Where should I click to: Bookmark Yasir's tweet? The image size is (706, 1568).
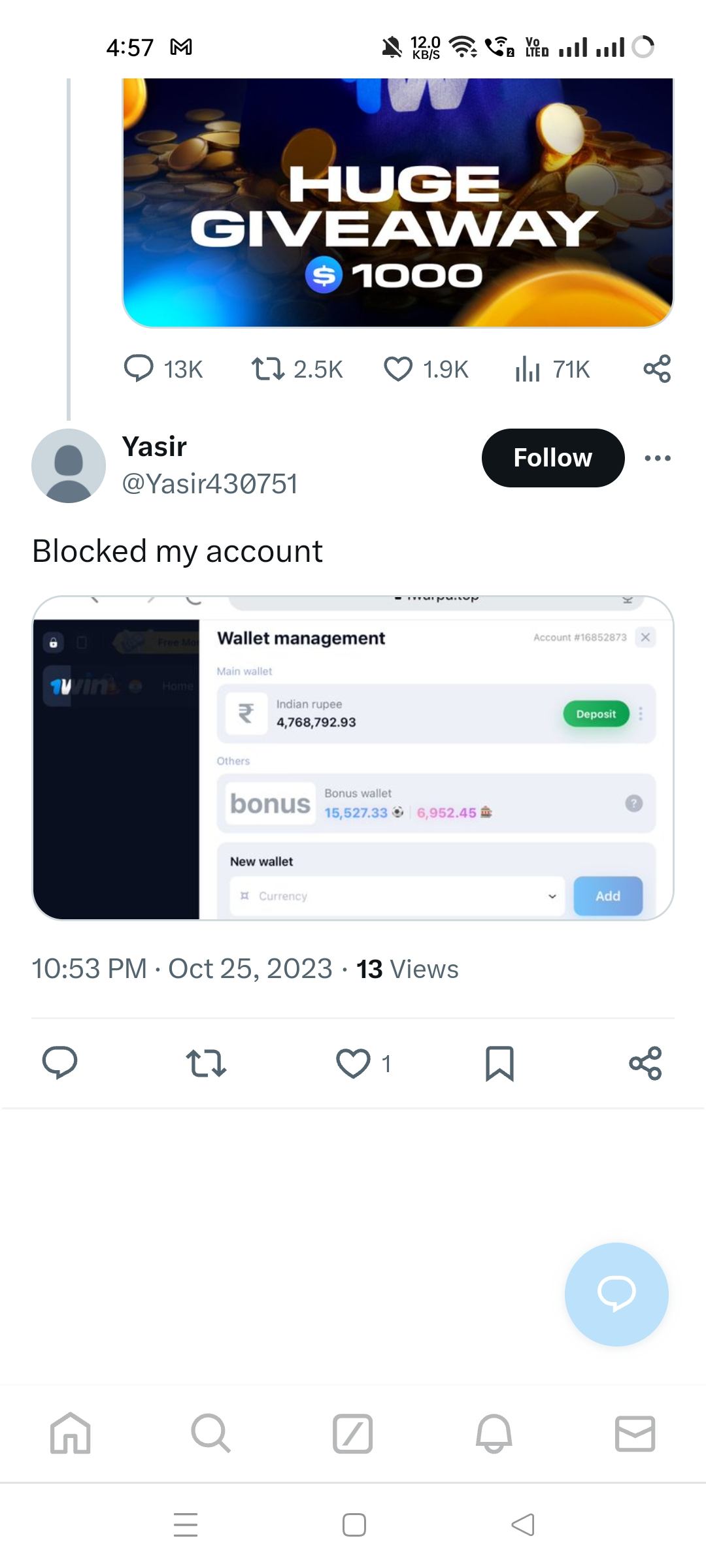click(x=499, y=1063)
